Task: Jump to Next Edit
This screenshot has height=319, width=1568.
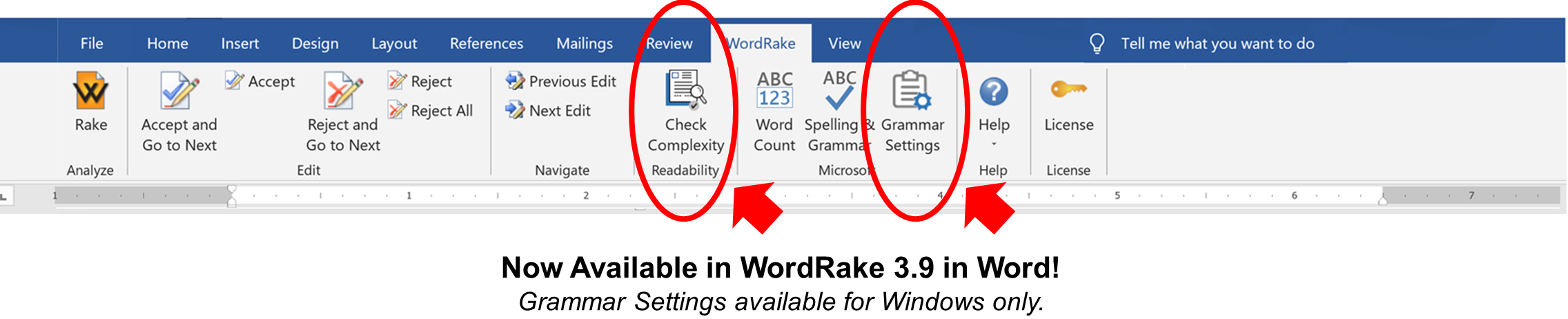Action: point(548,110)
